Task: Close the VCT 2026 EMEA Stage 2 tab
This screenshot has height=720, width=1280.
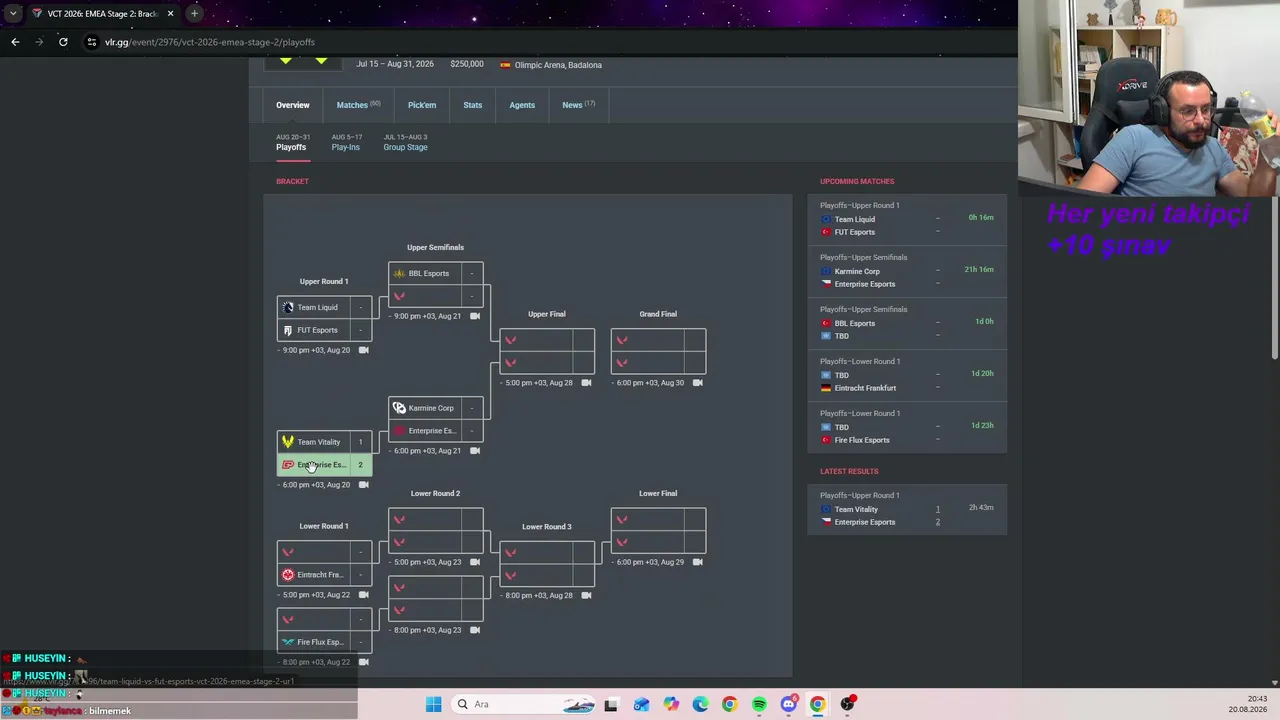Action: pyautogui.click(x=170, y=14)
